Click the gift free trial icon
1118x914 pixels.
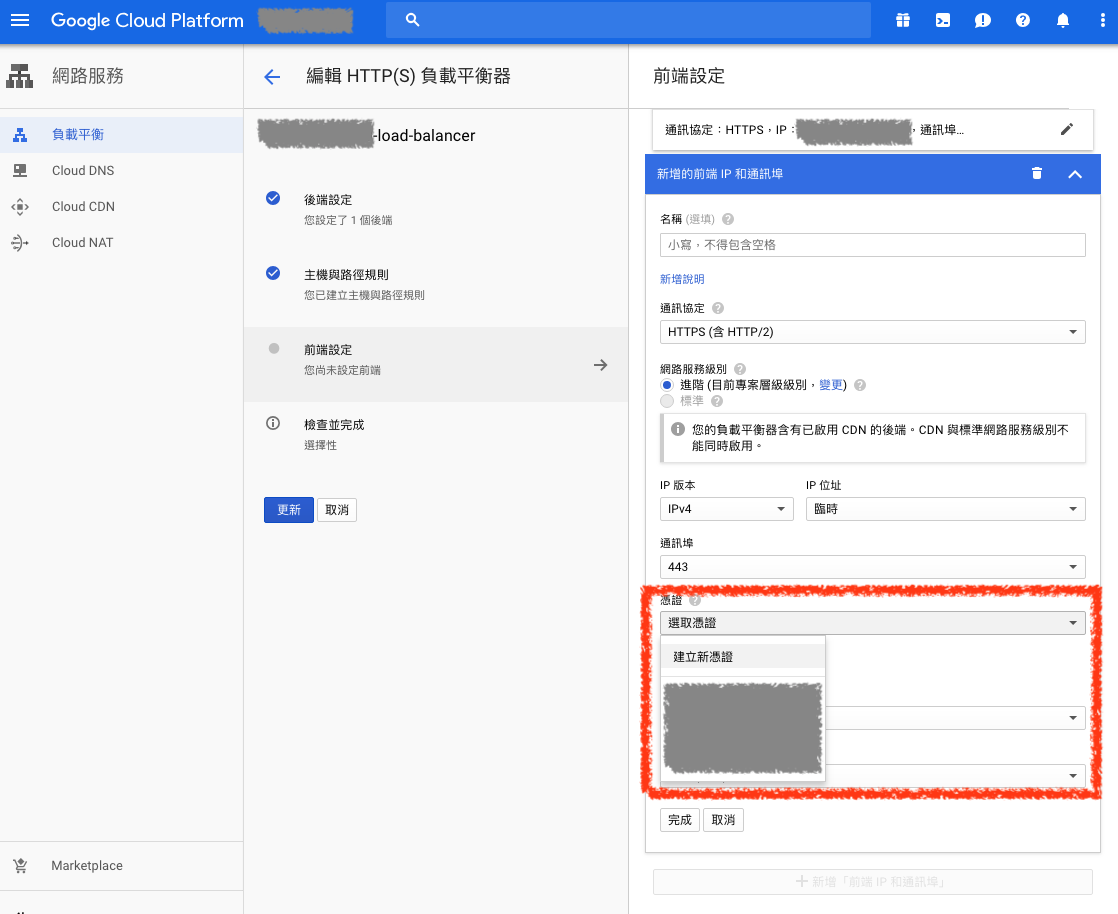pyautogui.click(x=903, y=20)
